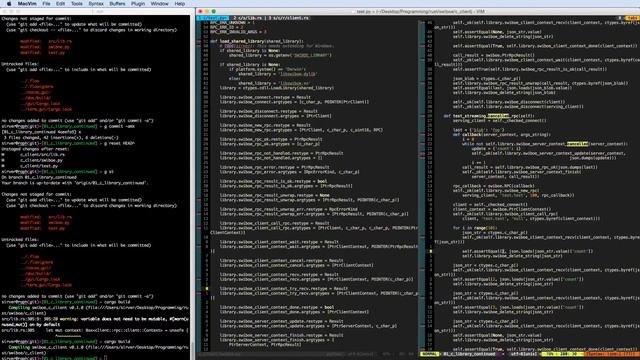Image resolution: width=640 pixels, height=360 pixels.
Task: Select the first highlighted Vim tab
Action: (x=213, y=18)
